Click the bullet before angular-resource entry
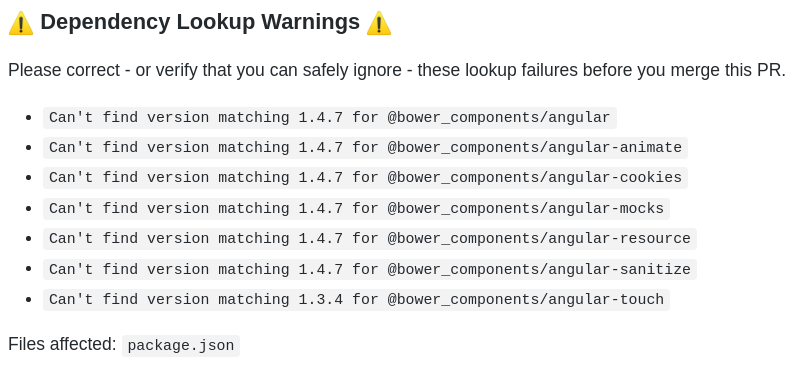 (29, 239)
